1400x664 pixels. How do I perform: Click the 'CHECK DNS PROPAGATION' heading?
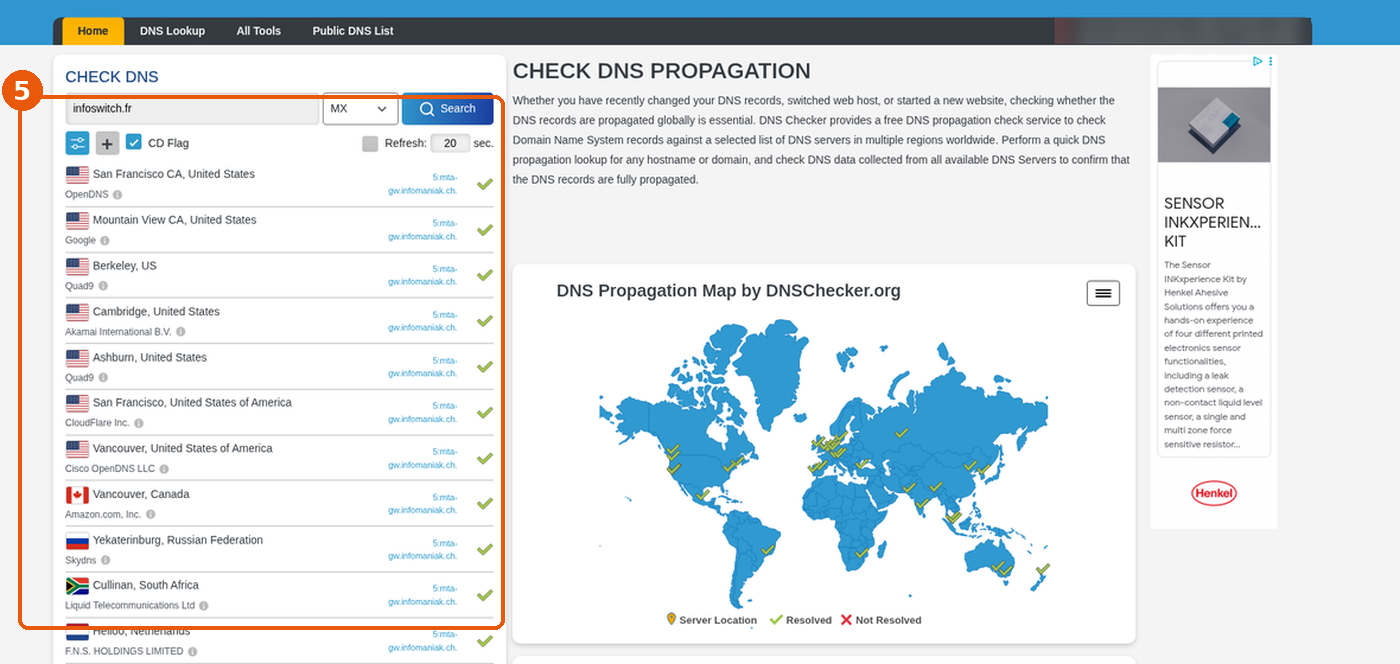662,71
